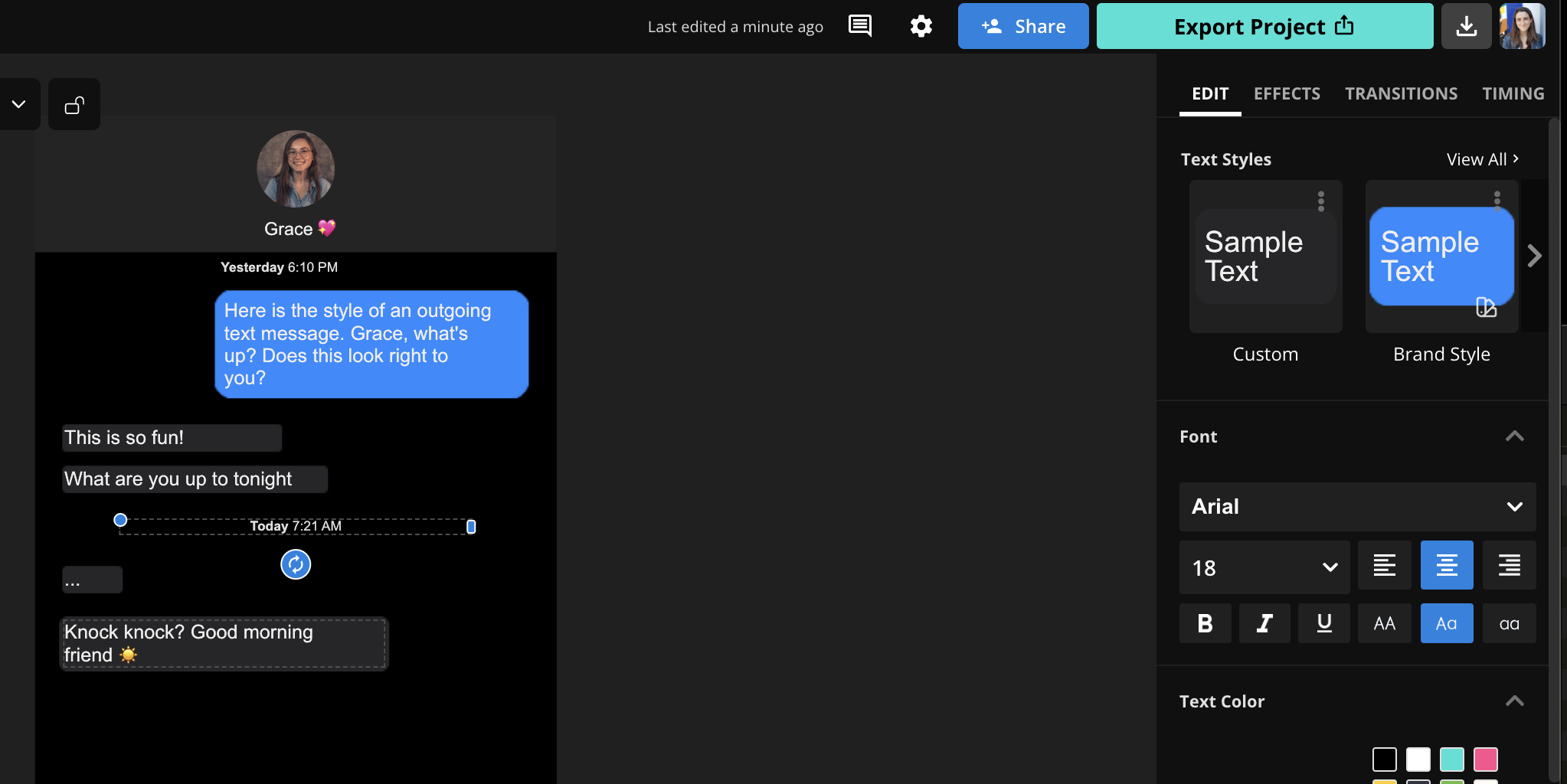Center align the text
1567x784 pixels.
click(x=1447, y=565)
